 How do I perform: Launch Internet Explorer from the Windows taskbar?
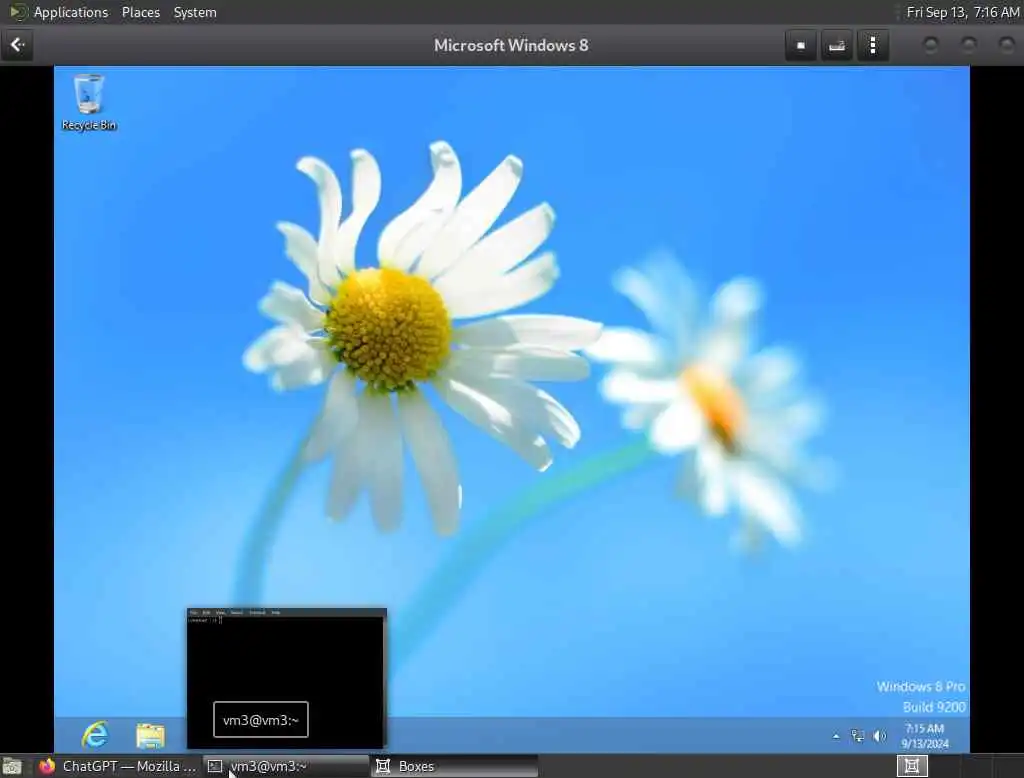coord(95,735)
